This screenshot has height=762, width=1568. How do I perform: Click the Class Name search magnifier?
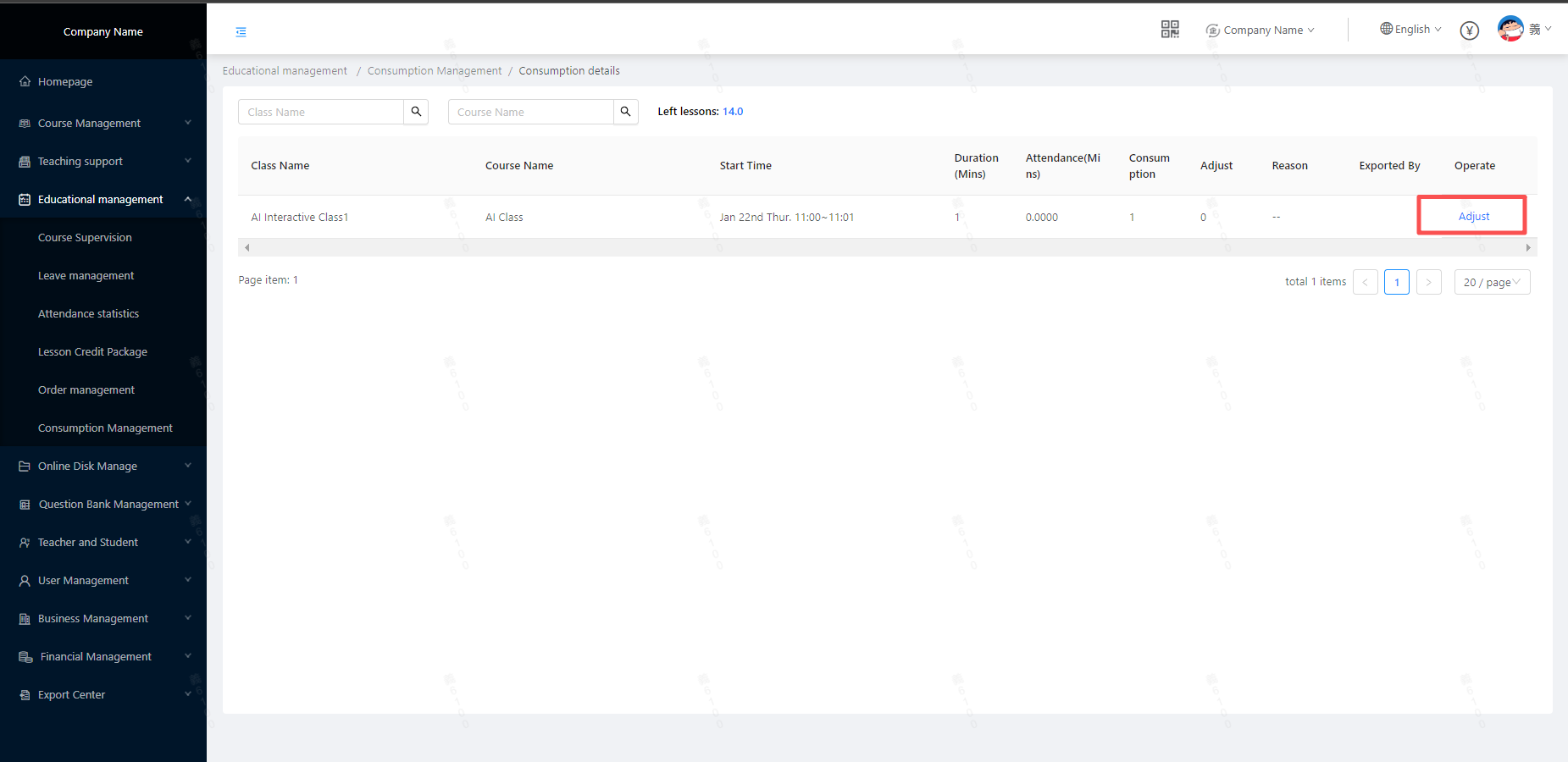(416, 112)
